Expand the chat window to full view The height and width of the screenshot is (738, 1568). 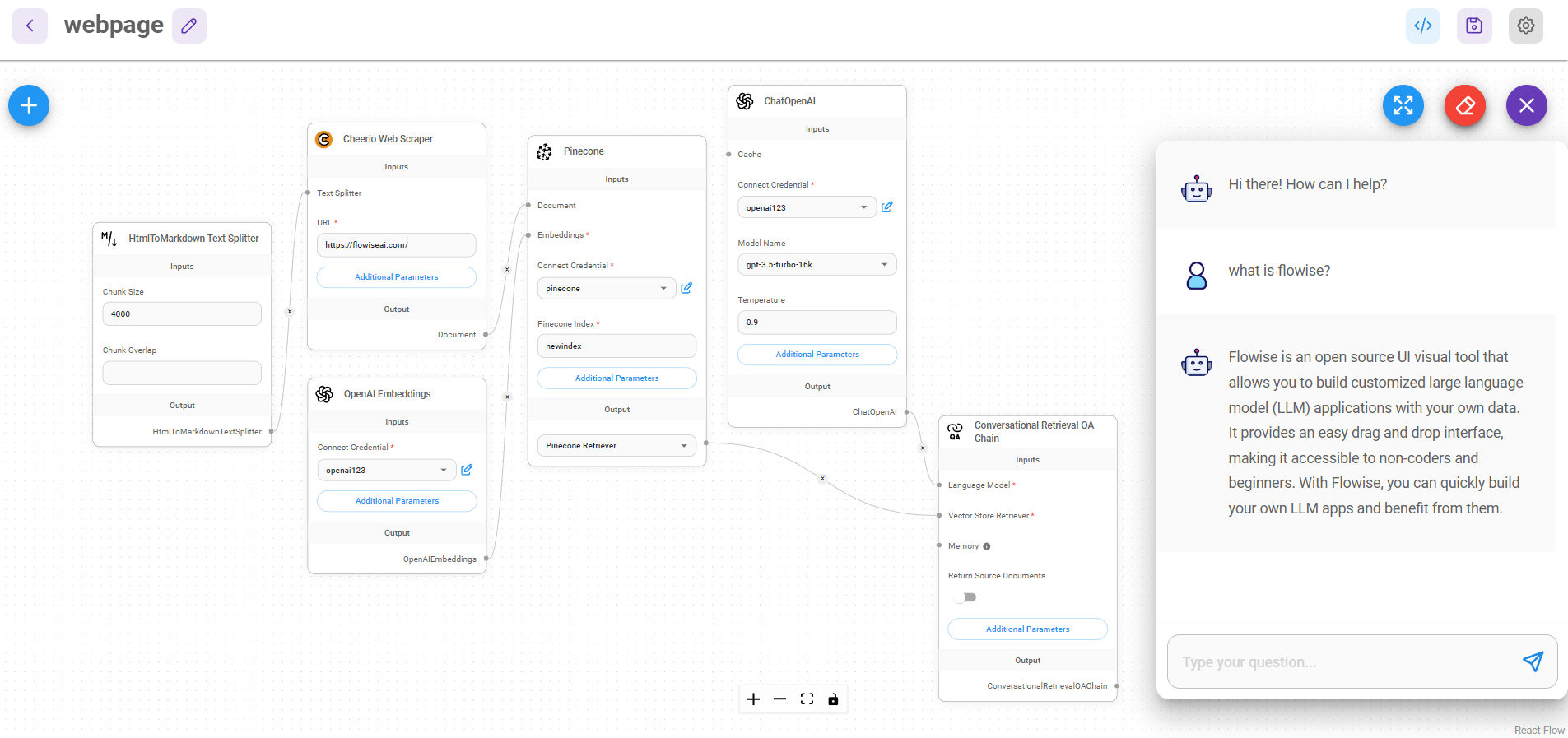point(1403,105)
